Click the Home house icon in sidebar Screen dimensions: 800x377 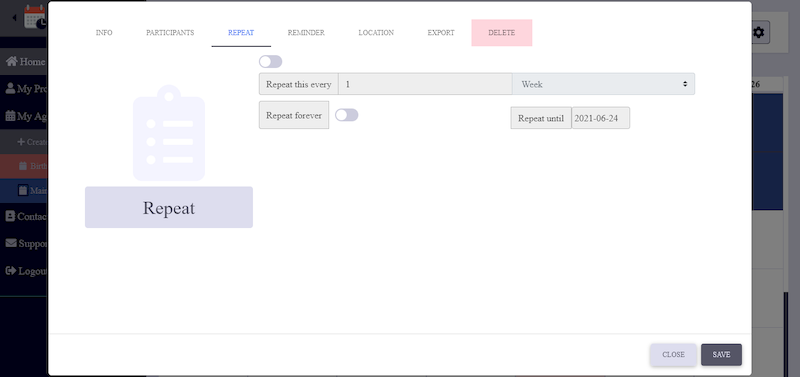11,62
